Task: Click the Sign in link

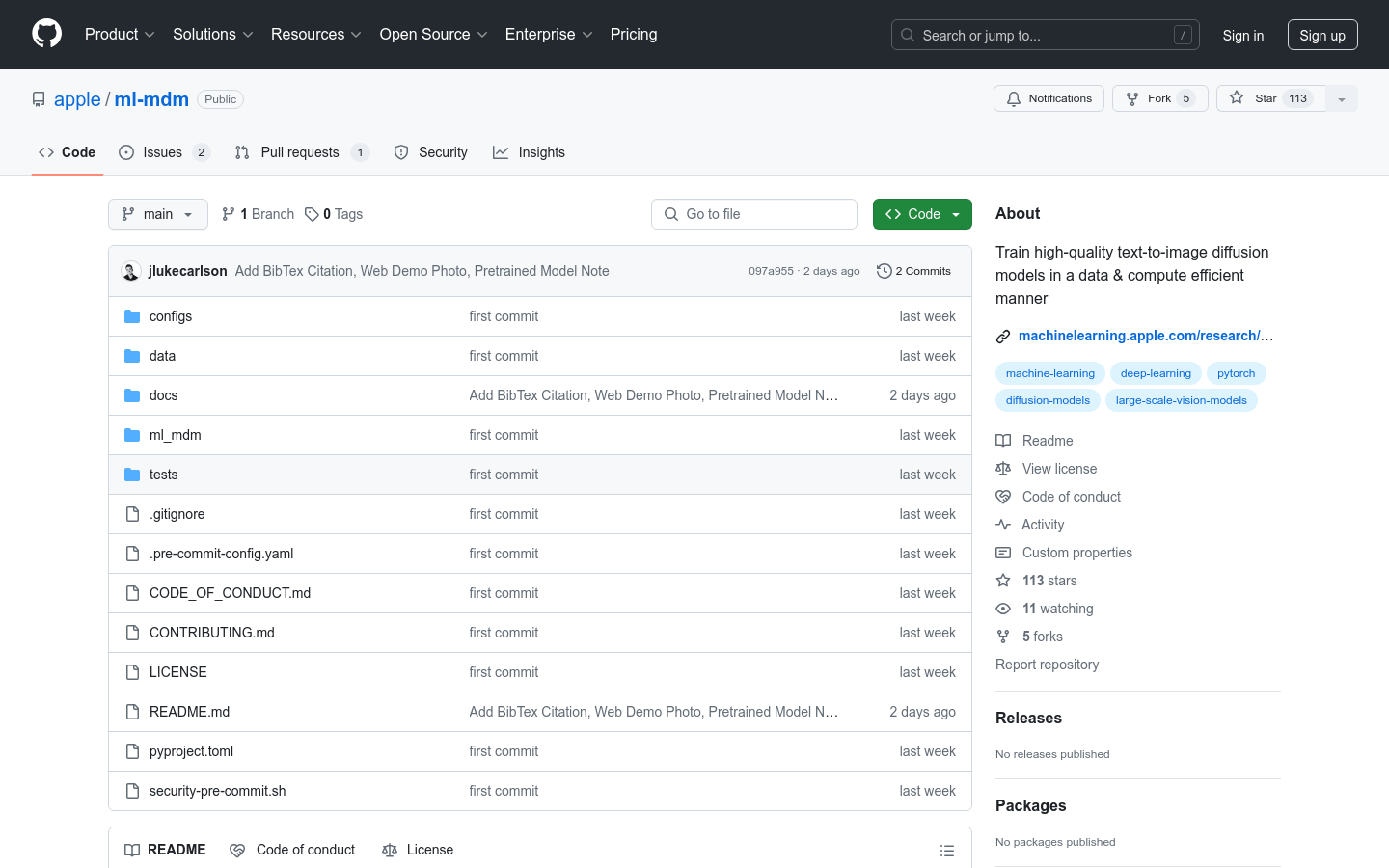Action: [1243, 35]
